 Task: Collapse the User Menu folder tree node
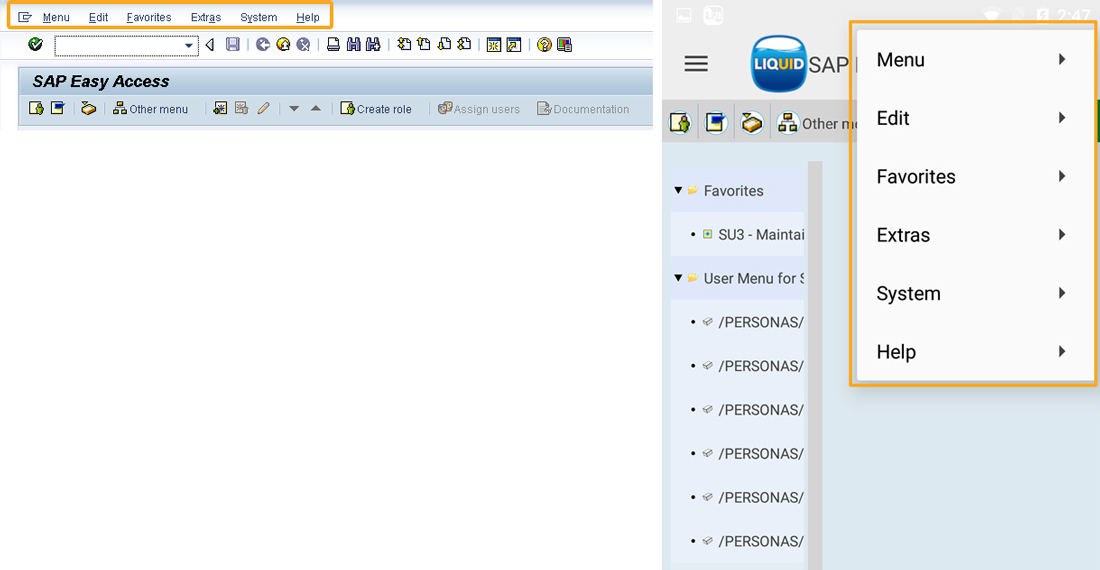click(x=678, y=278)
